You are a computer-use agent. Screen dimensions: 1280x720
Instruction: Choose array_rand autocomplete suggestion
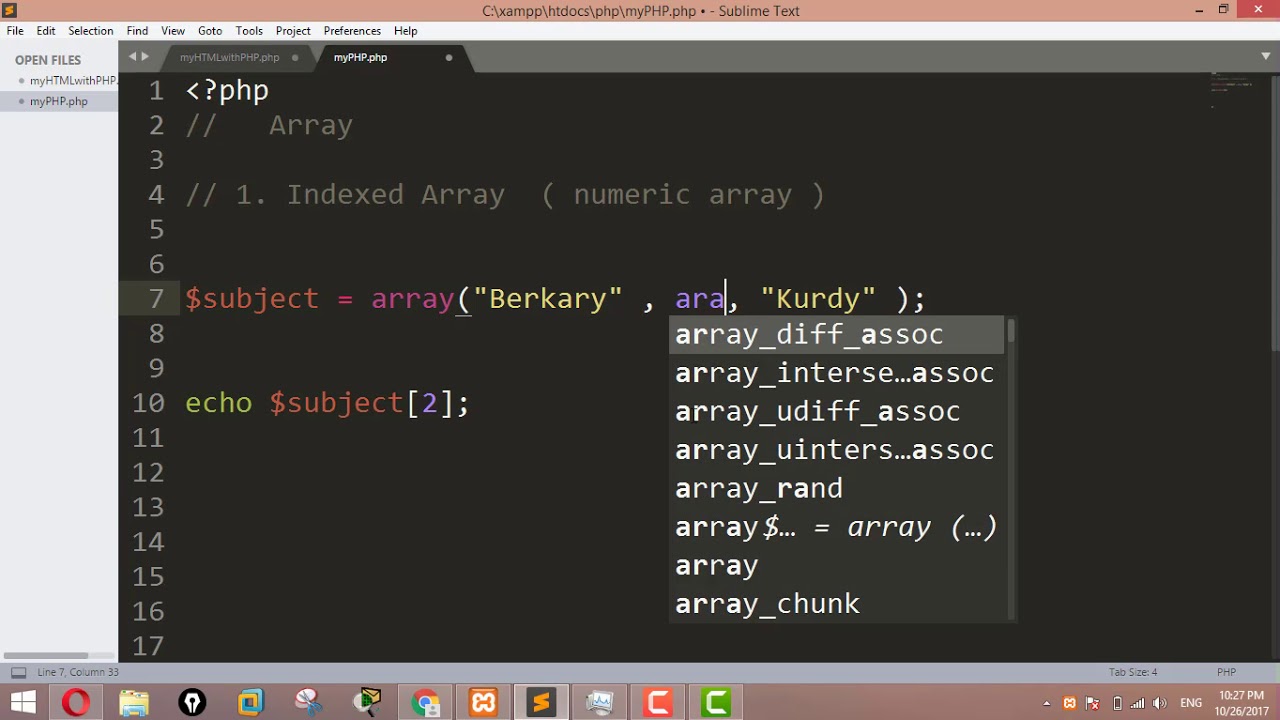click(x=837, y=488)
